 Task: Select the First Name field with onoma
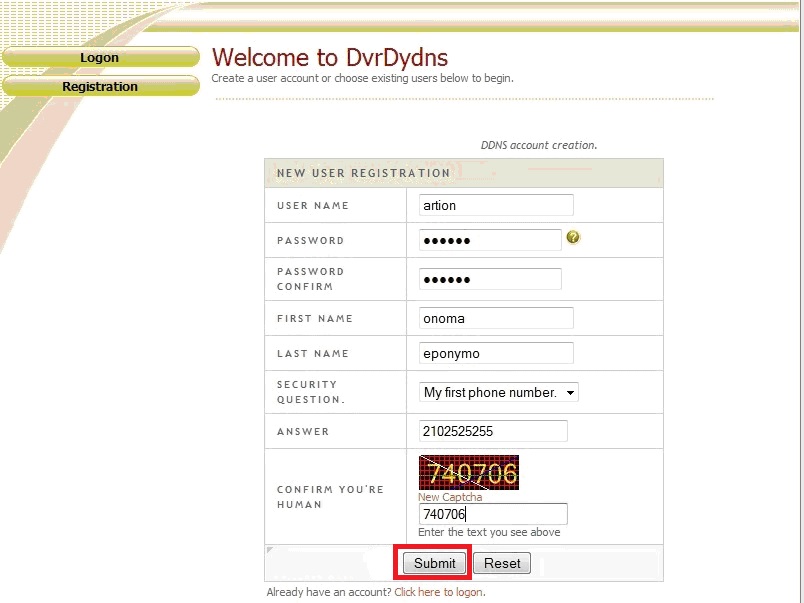pyautogui.click(x=496, y=318)
